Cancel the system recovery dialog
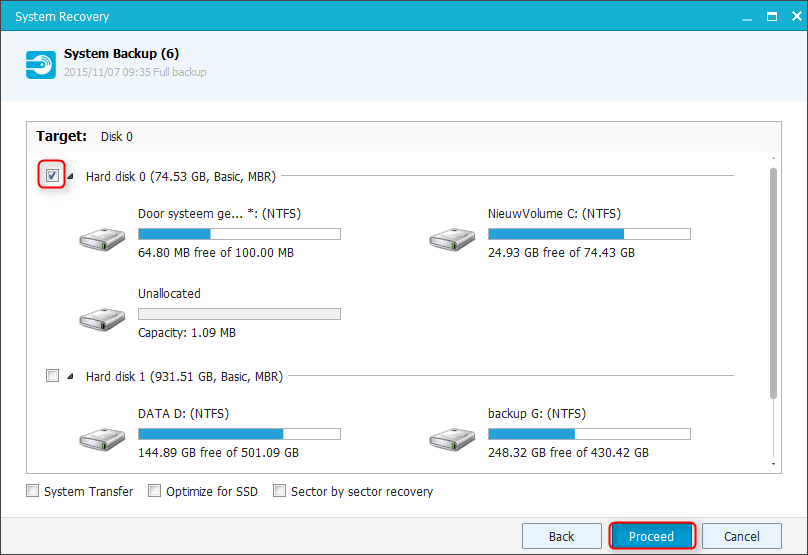Image resolution: width=808 pixels, height=555 pixels. click(x=742, y=536)
